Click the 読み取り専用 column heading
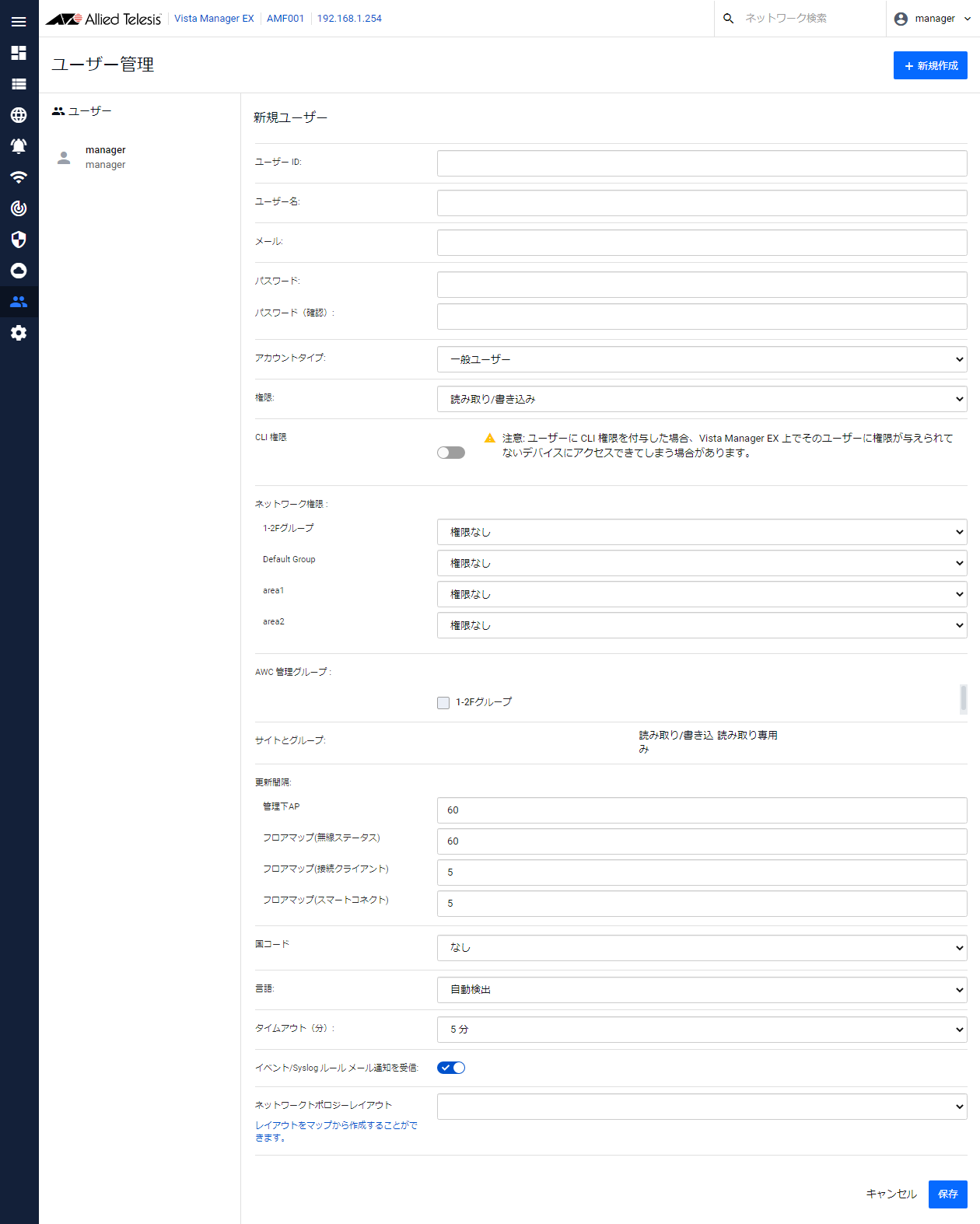This screenshot has height=1224, width=980. [747, 735]
